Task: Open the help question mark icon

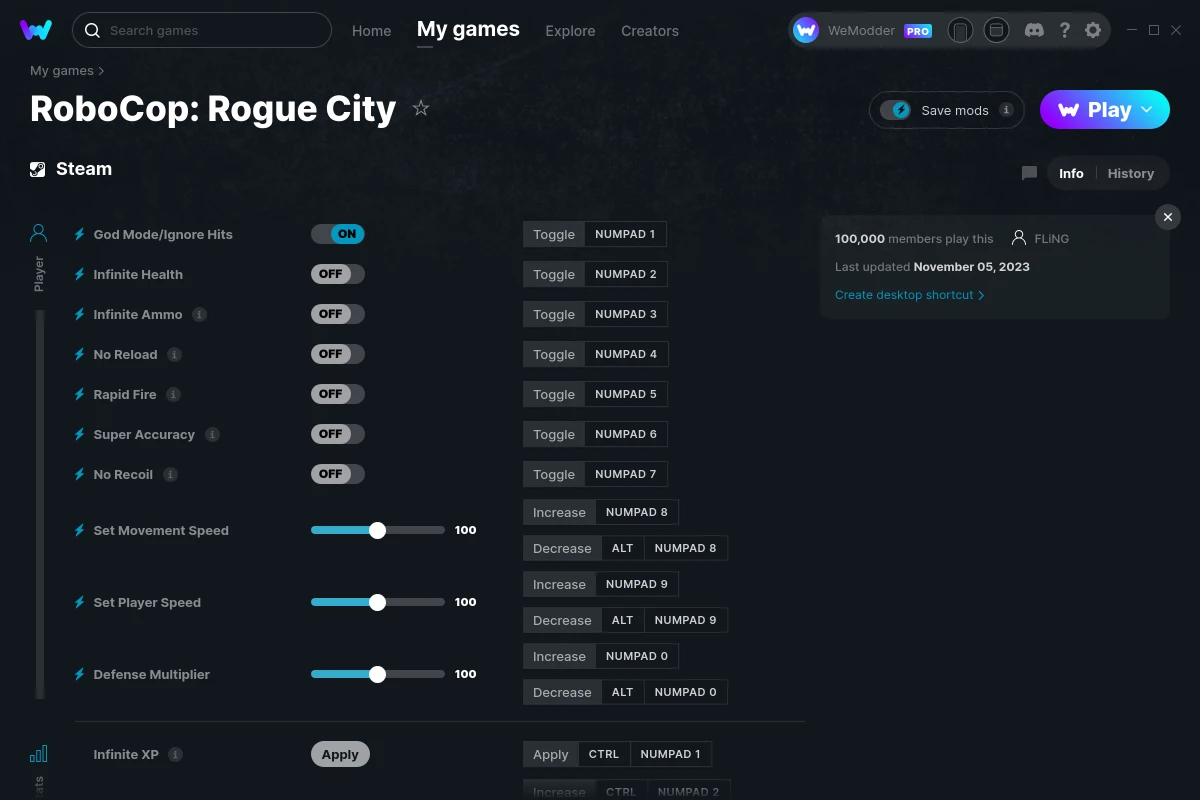Action: (x=1065, y=30)
